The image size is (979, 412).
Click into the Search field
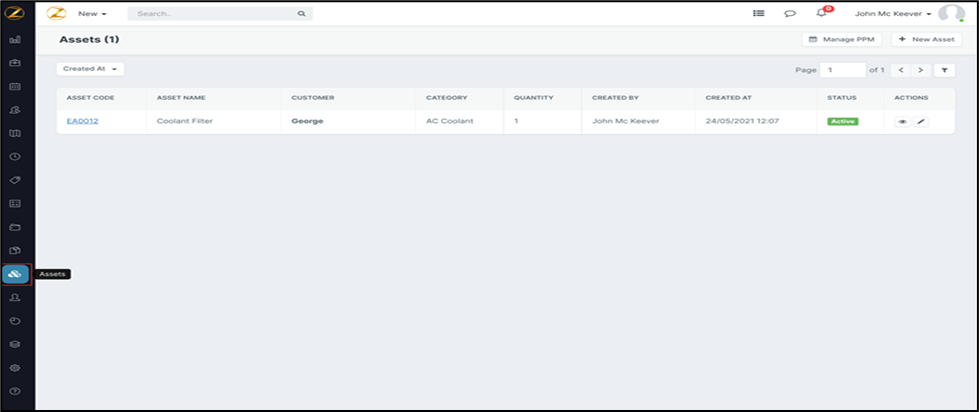point(220,13)
